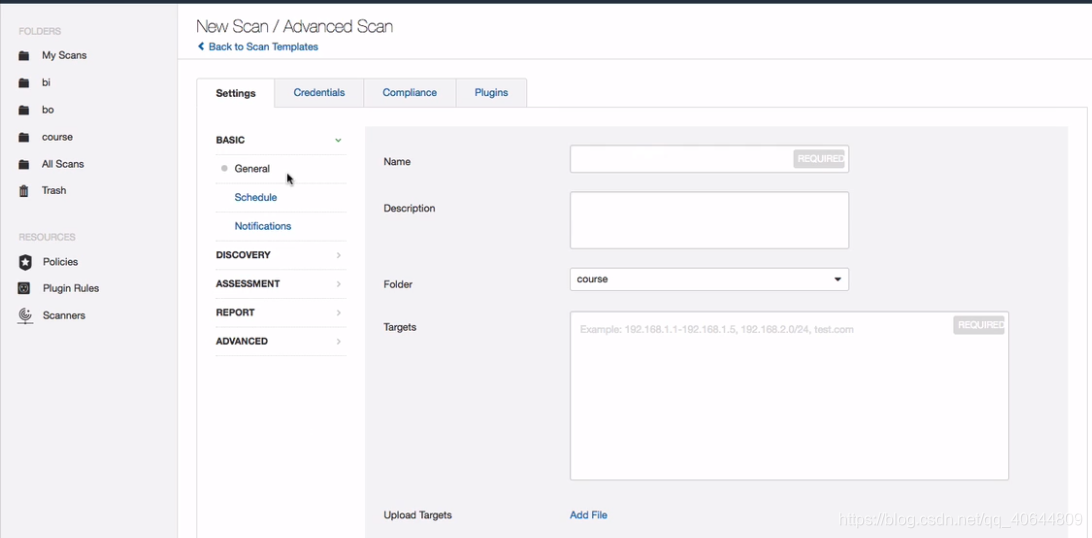
Task: Open the bi folder label
Action: (x=46, y=82)
